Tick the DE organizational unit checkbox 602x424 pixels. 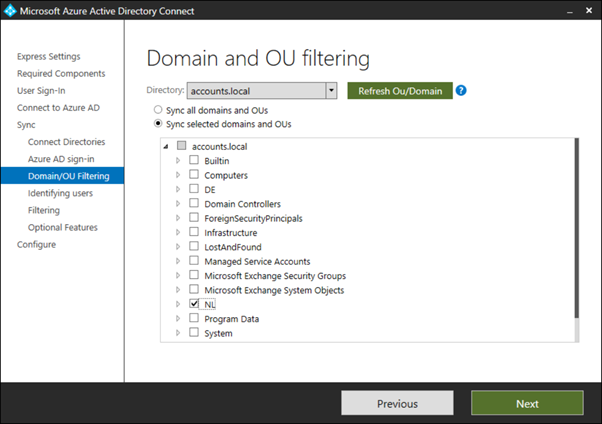[194, 189]
